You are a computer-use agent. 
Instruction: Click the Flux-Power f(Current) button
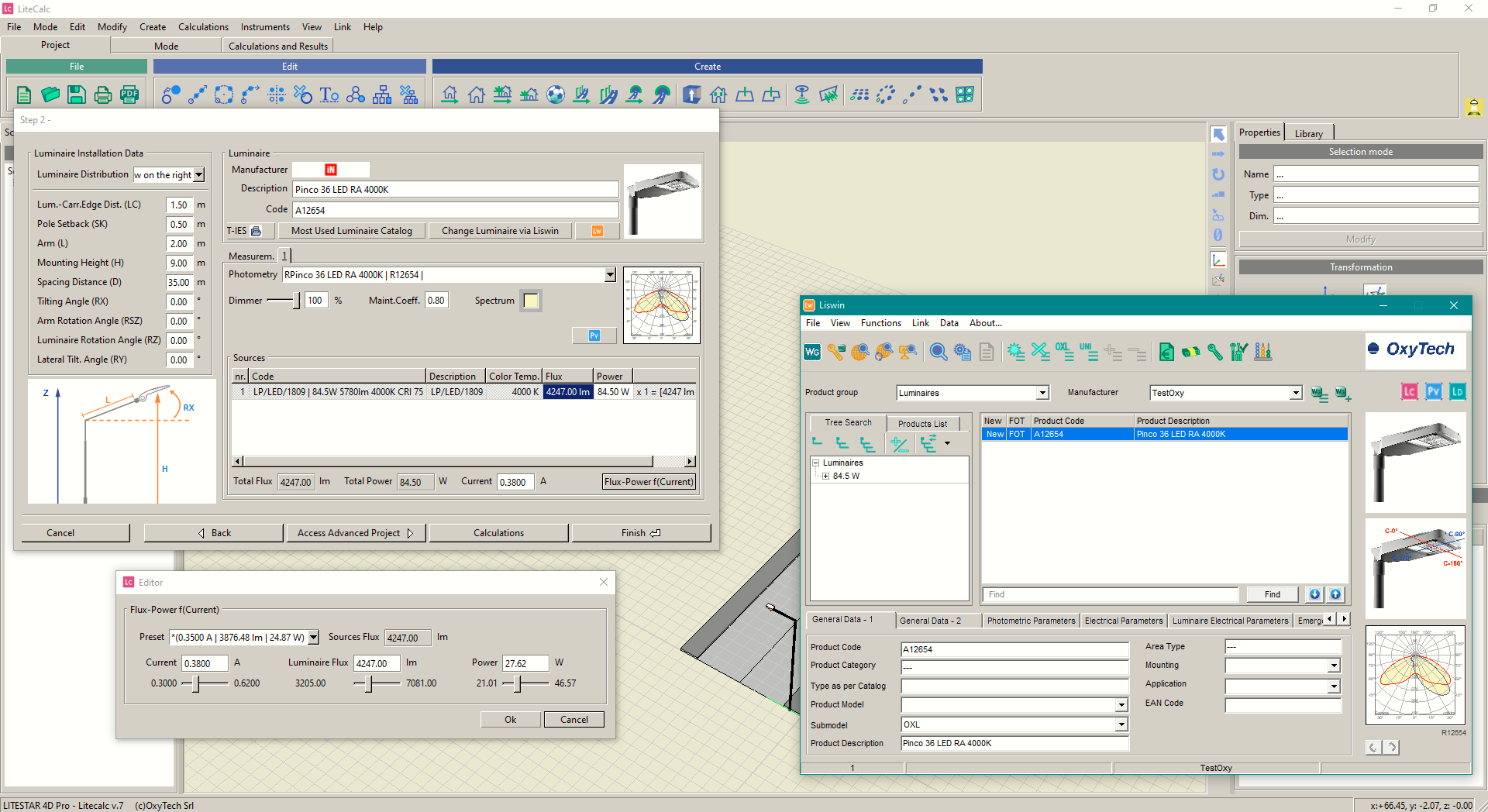tap(649, 482)
